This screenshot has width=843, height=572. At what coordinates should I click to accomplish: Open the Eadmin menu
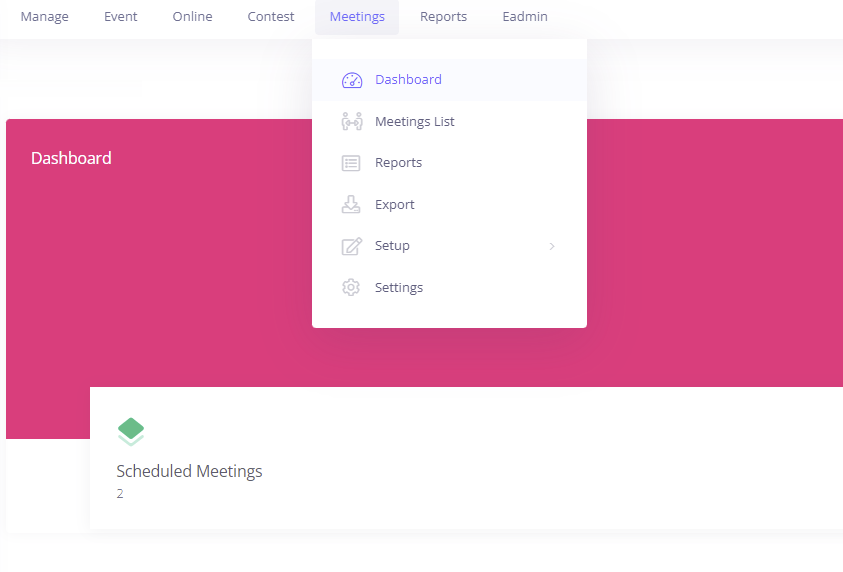click(x=525, y=17)
